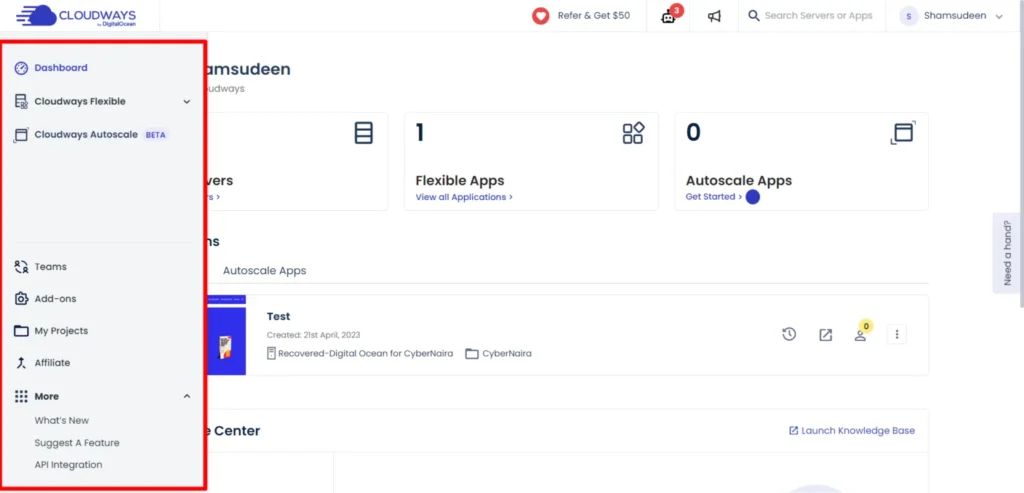
Task: Open the Test application thumbnail
Action: [225, 335]
